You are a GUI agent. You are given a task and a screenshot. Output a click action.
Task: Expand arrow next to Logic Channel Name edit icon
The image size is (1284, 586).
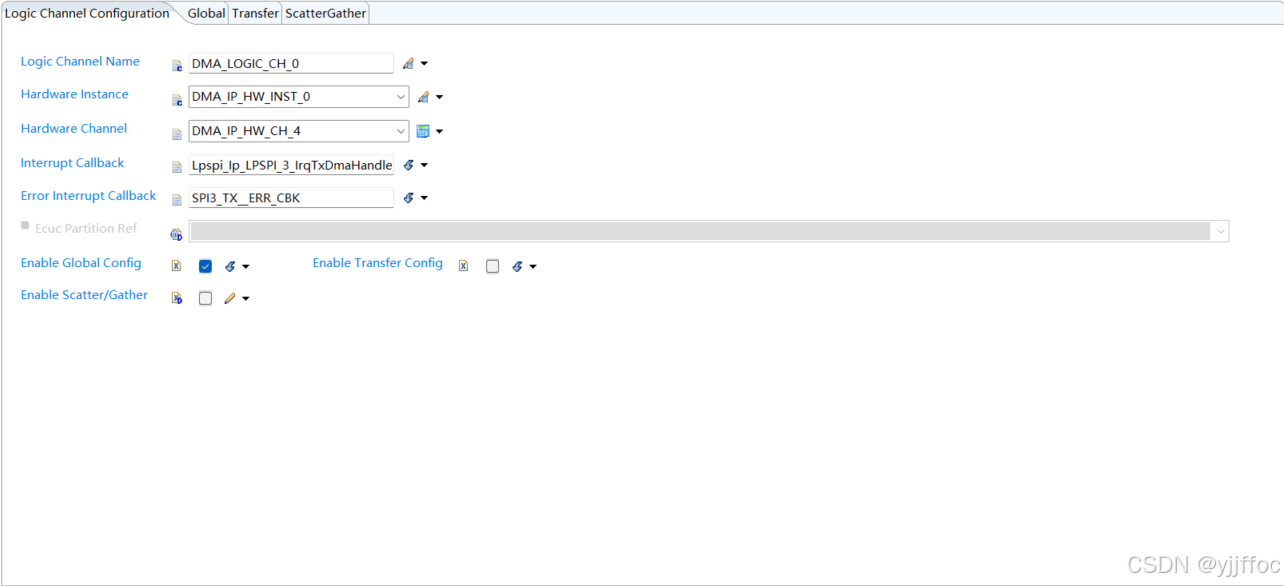(x=424, y=64)
